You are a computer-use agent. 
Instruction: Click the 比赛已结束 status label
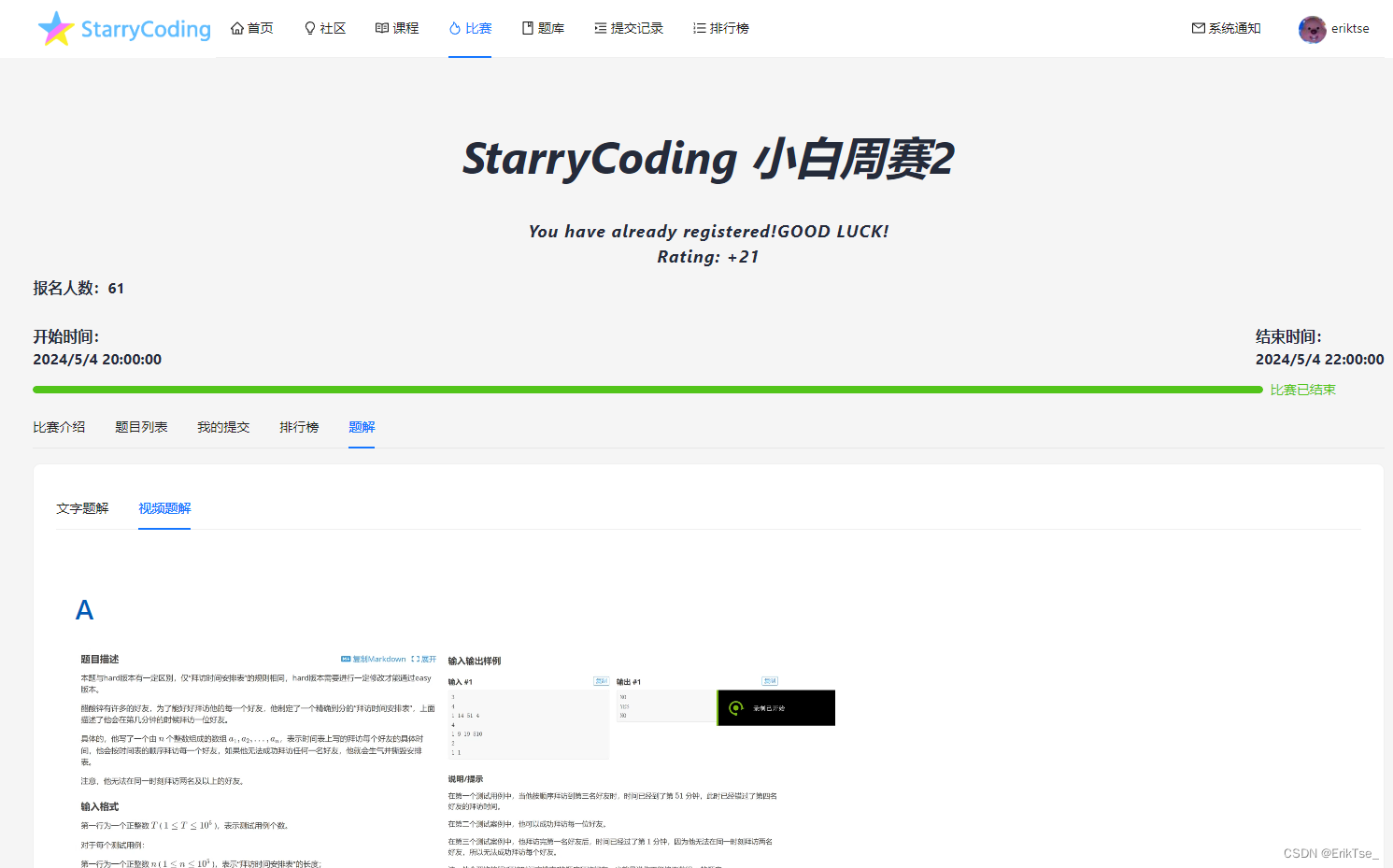1302,390
